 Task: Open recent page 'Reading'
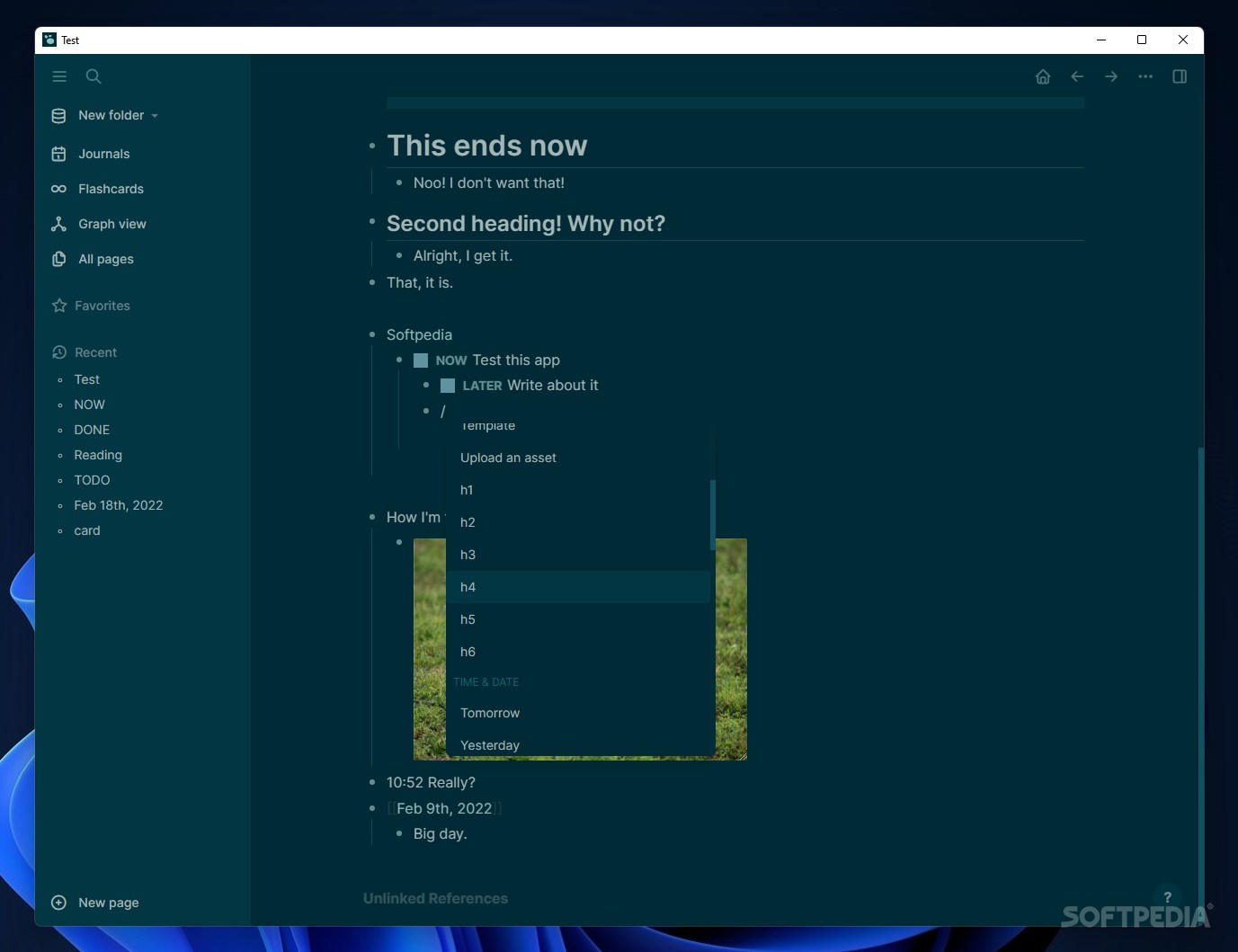pos(98,455)
